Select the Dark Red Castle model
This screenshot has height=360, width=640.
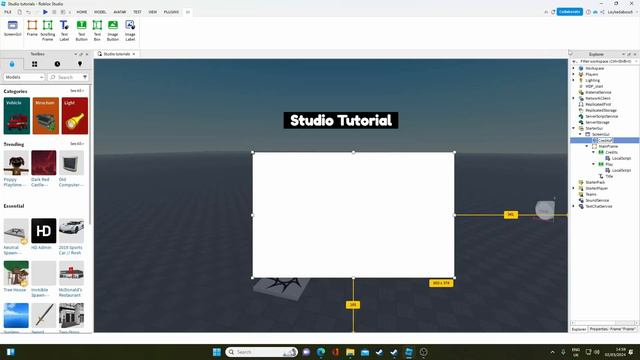(x=44, y=168)
